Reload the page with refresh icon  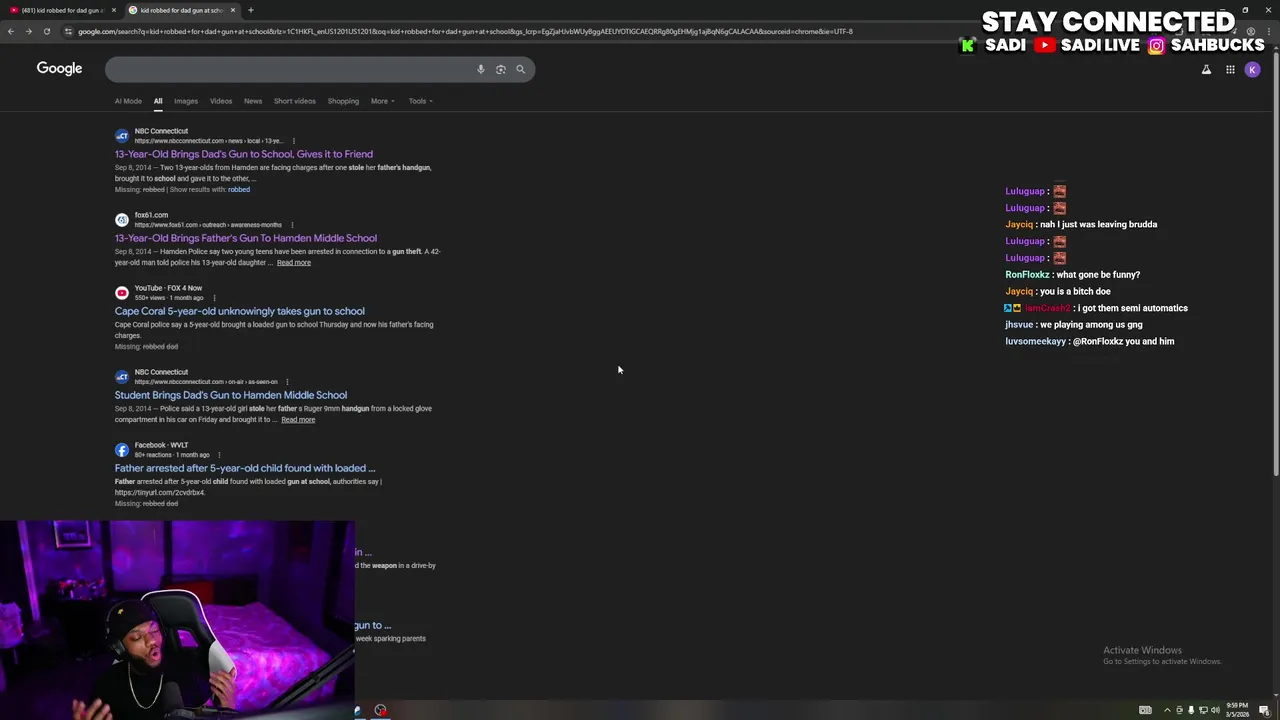point(46,31)
